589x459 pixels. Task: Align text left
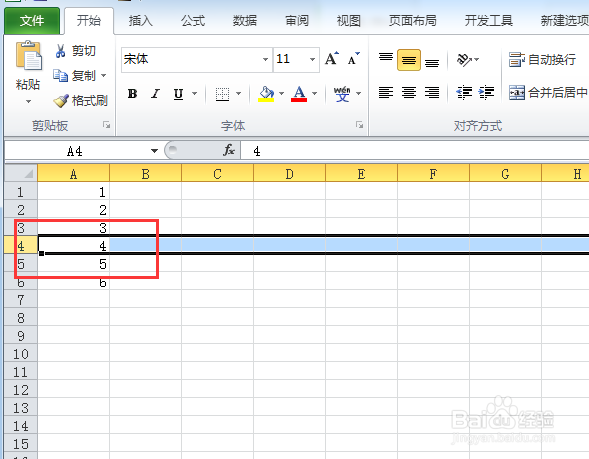[x=386, y=92]
